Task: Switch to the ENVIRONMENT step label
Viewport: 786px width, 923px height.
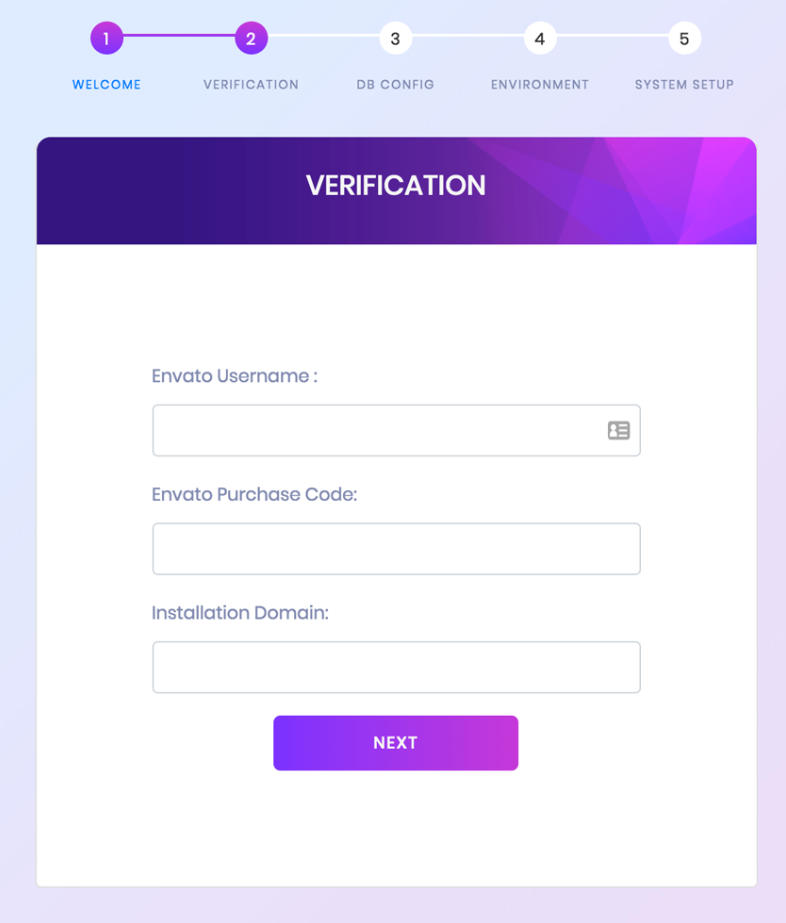Action: pos(540,85)
